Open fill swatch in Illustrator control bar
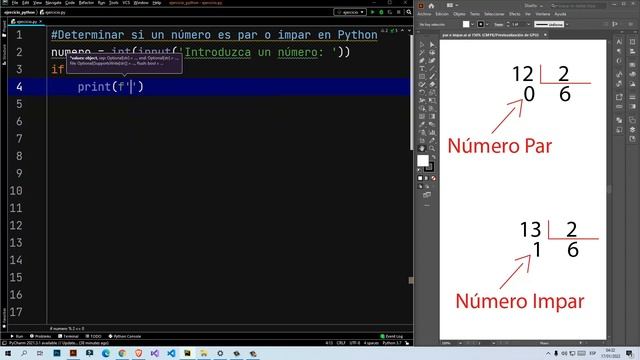Image resolution: width=640 pixels, height=360 pixels. [466, 24]
